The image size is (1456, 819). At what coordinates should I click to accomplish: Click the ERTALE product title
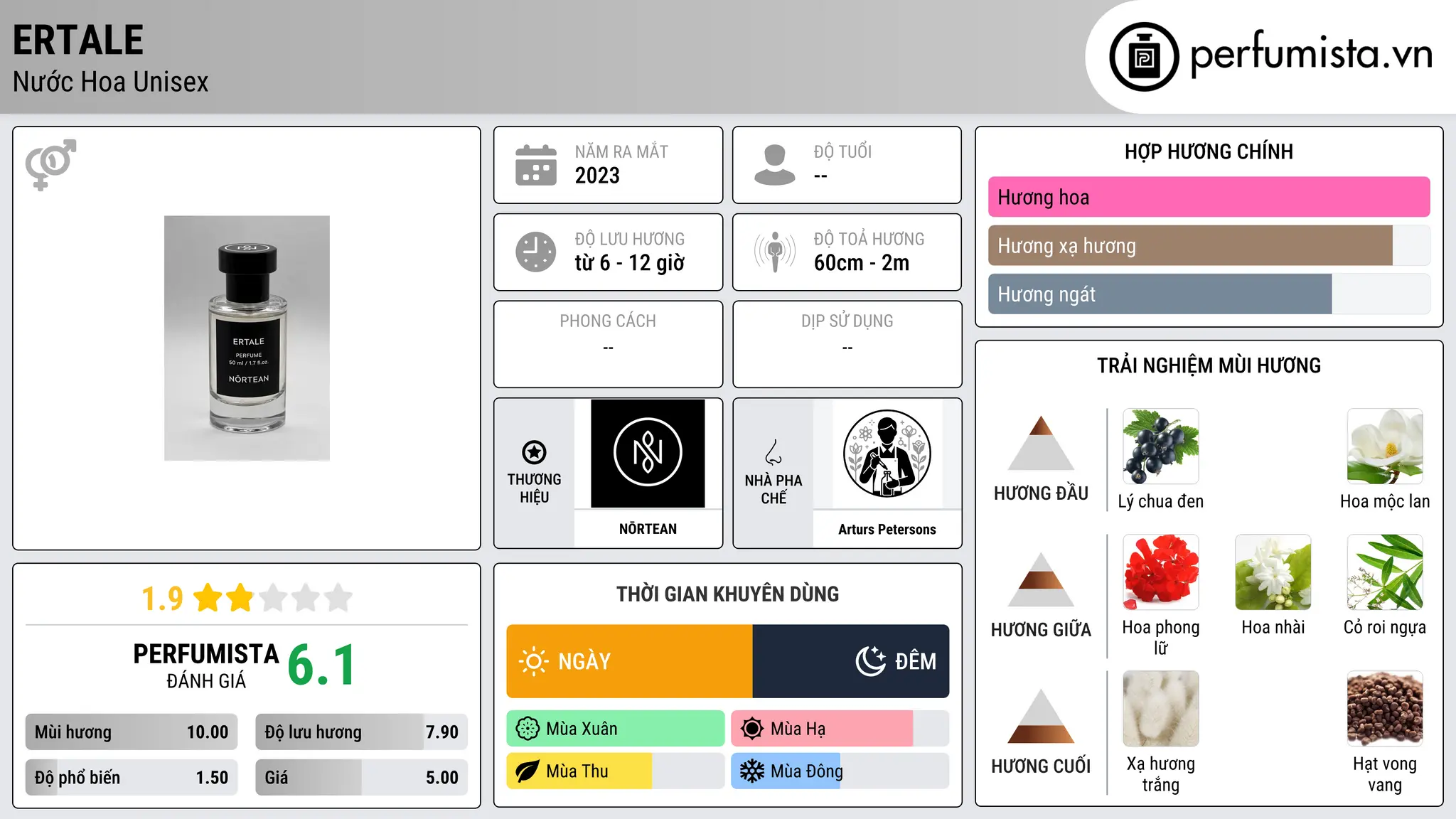pos(78,40)
